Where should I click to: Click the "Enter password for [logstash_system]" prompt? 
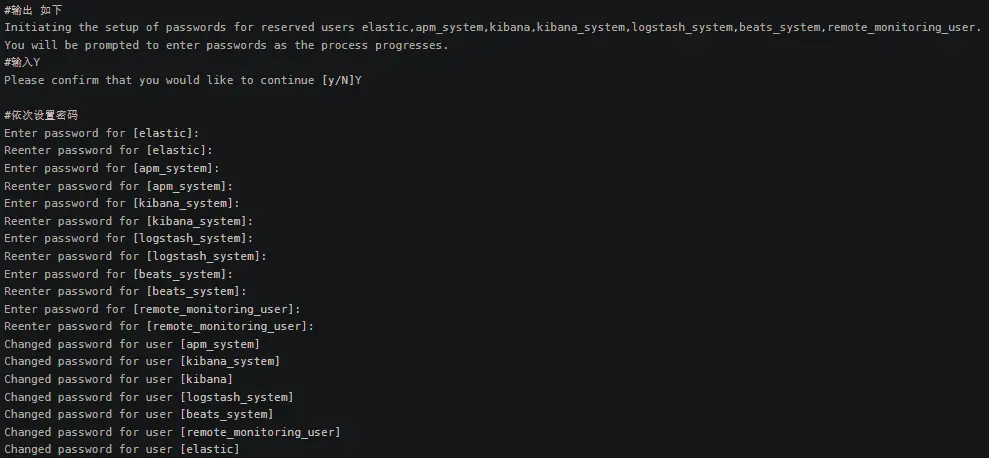click(x=129, y=238)
